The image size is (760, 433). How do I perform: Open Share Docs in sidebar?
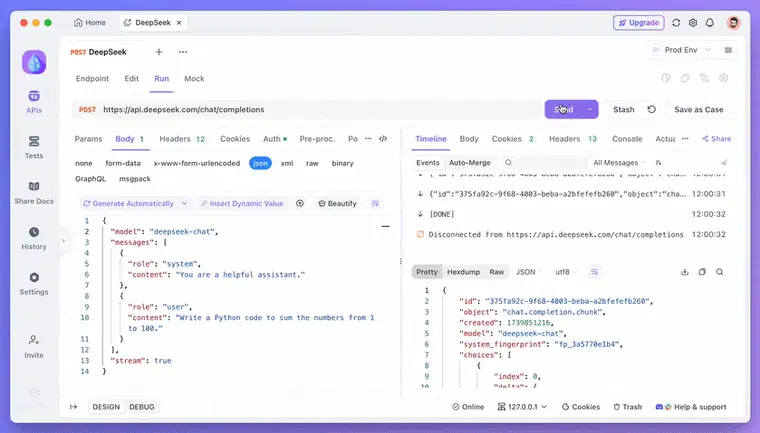coord(34,192)
